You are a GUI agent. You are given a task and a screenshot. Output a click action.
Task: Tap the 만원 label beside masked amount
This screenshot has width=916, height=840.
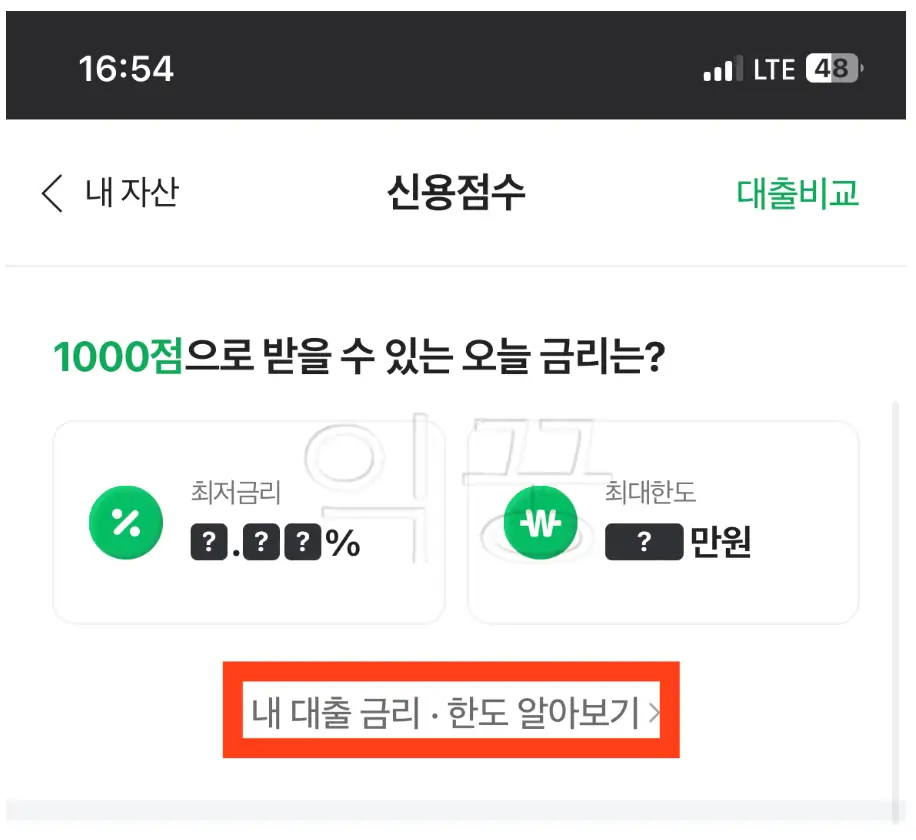718,541
